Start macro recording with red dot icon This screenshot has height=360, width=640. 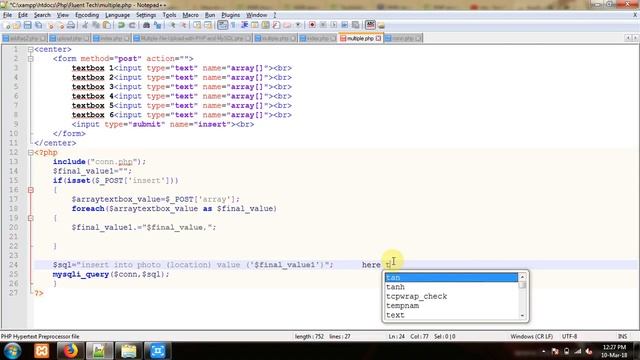(x=312, y=25)
